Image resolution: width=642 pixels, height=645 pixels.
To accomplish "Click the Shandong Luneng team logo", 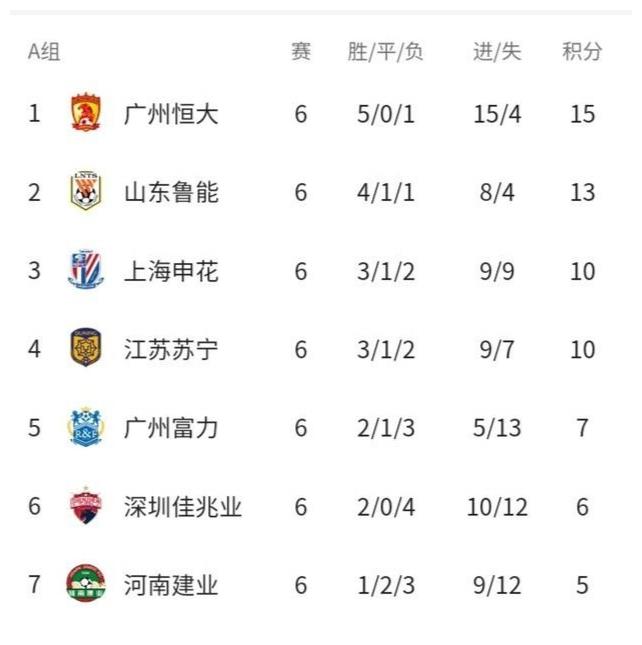I will point(86,190).
